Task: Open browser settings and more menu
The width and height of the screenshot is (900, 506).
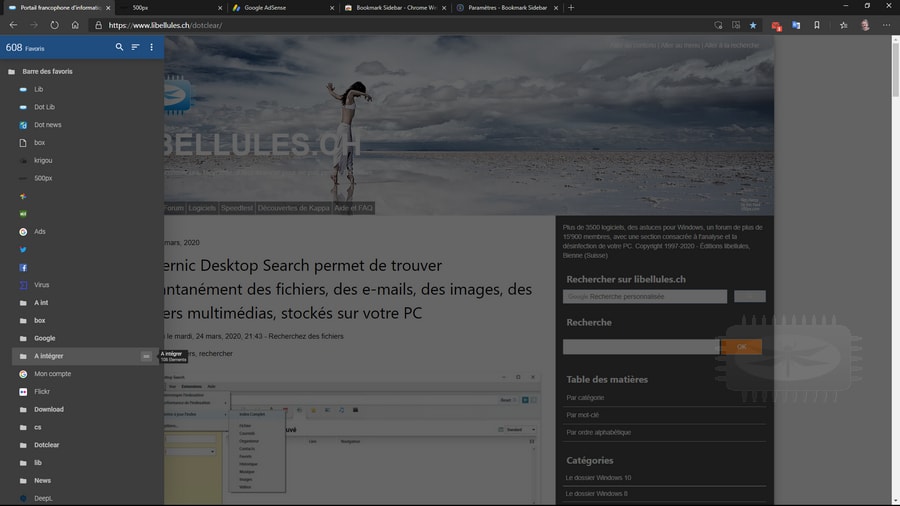Action: 886,25
